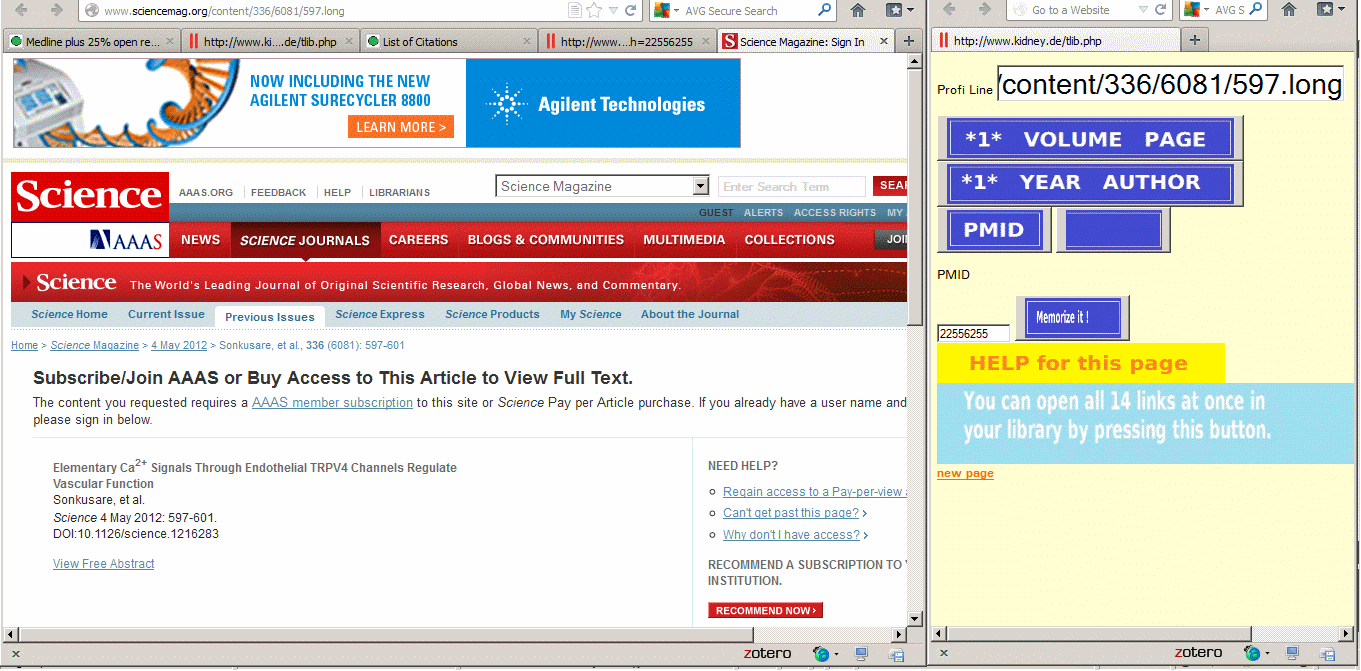Switch to the List of Citations tab
Screen dimensions: 1361x671
447,42
